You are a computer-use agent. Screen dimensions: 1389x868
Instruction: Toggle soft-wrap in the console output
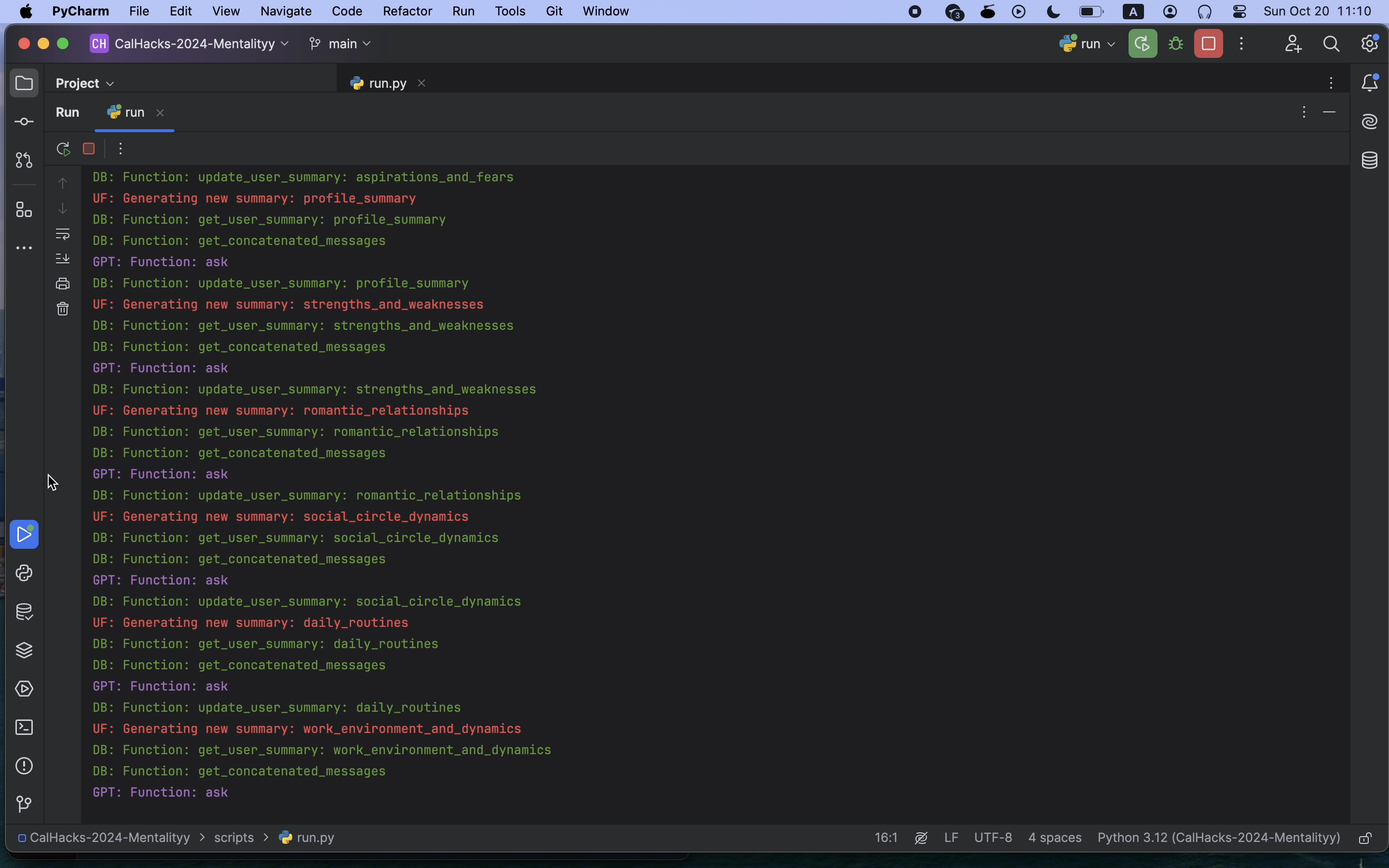tap(63, 234)
